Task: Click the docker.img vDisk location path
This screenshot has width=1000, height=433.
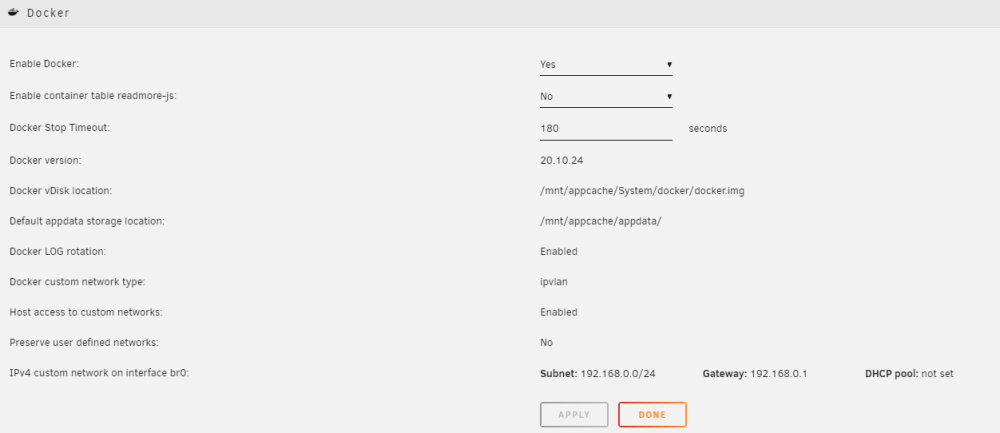Action: [x=642, y=191]
